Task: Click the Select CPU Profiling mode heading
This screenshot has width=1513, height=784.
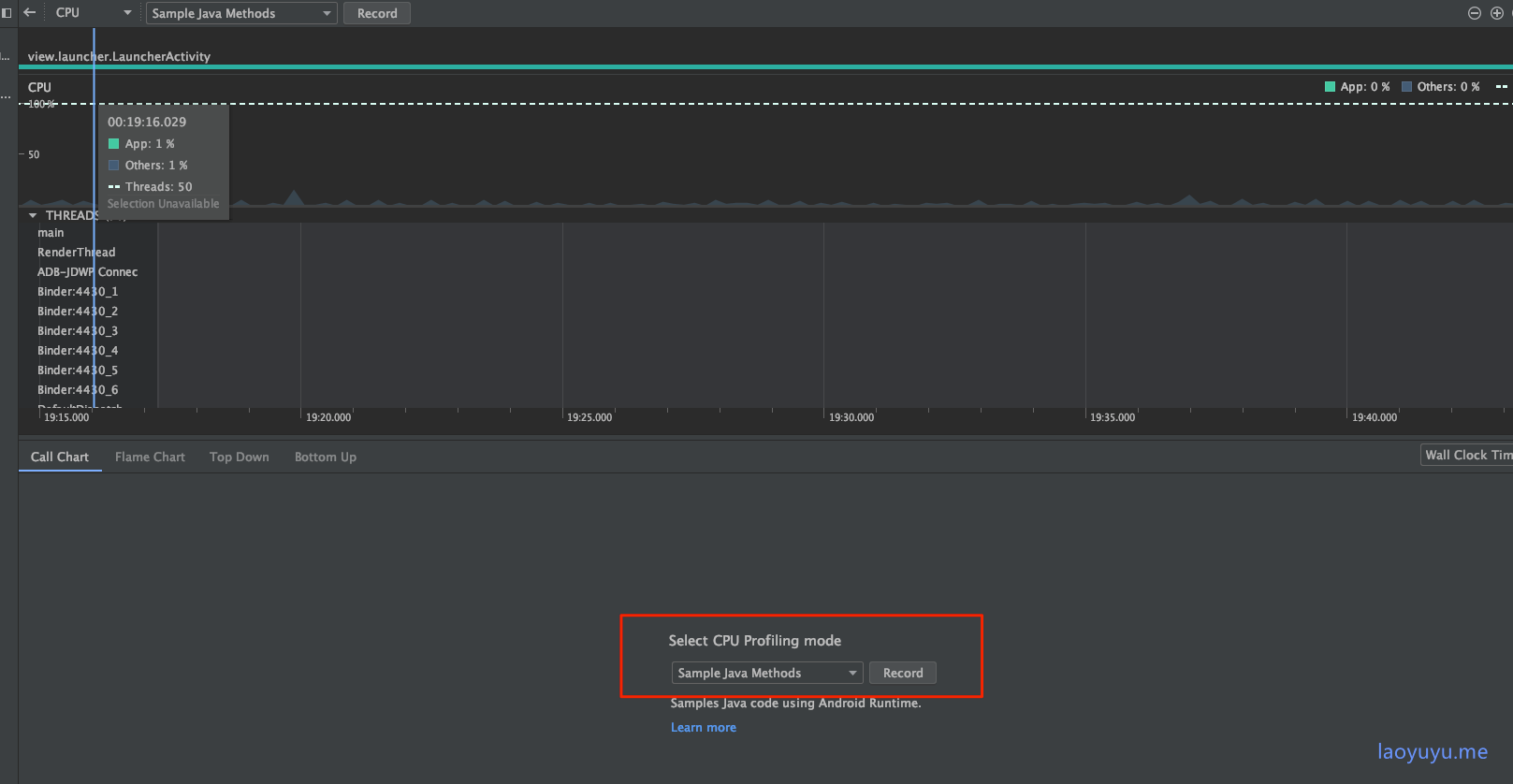Action: tap(755, 641)
